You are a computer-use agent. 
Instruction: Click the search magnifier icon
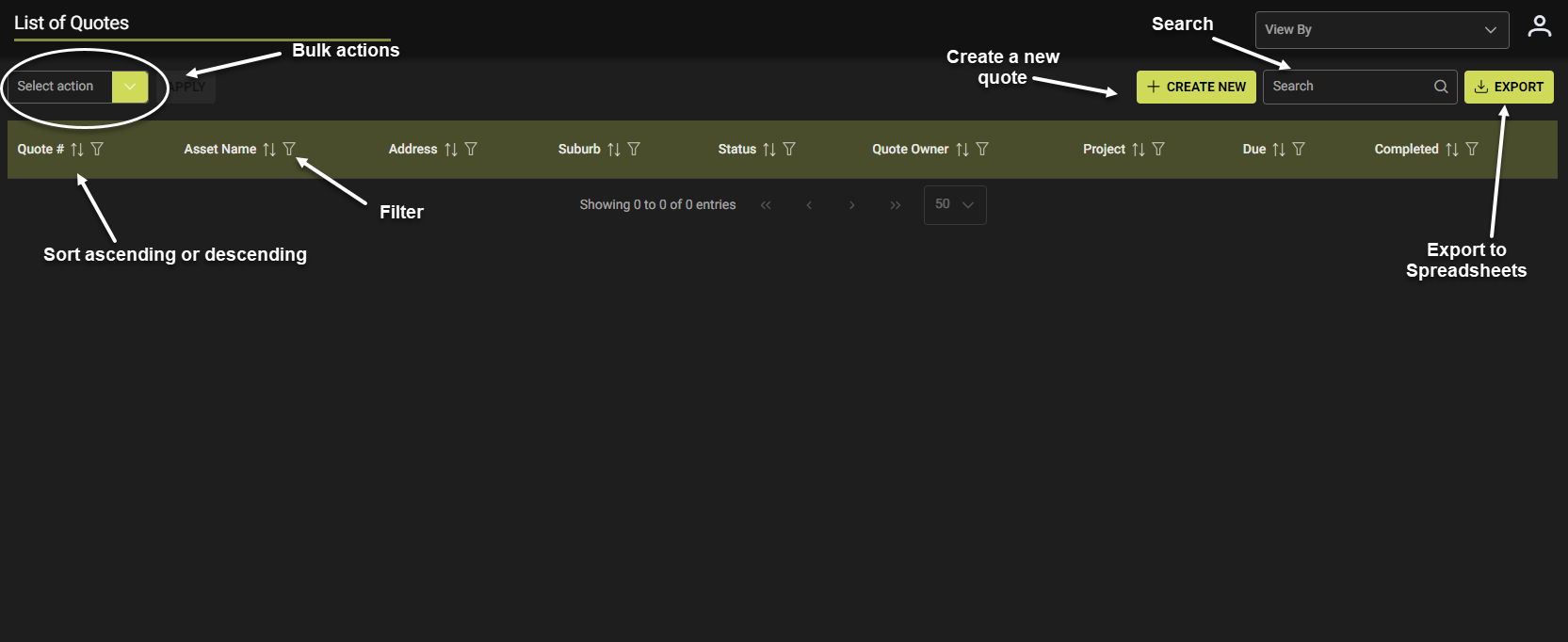point(1441,87)
